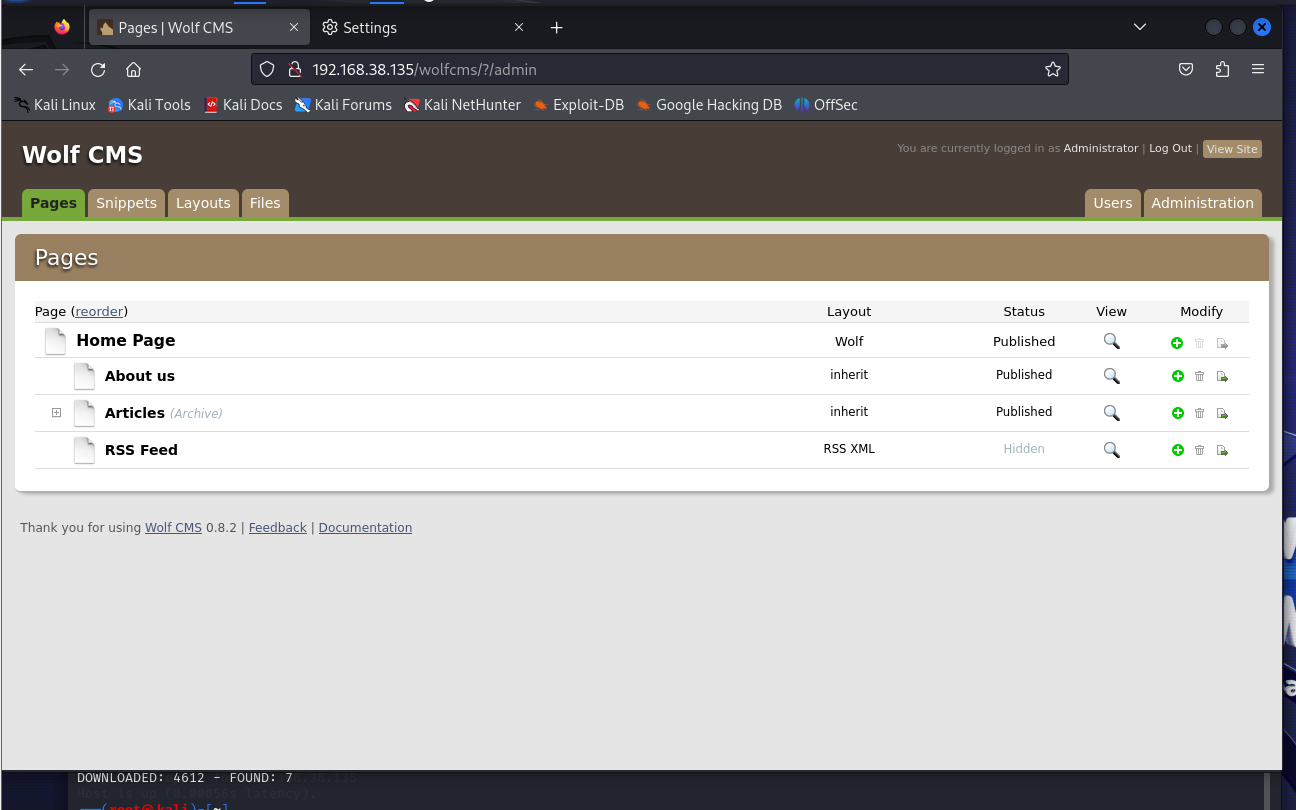Close the Pages | Wolf CMS tab
Viewport: 1296px width, 810px height.
294,28
